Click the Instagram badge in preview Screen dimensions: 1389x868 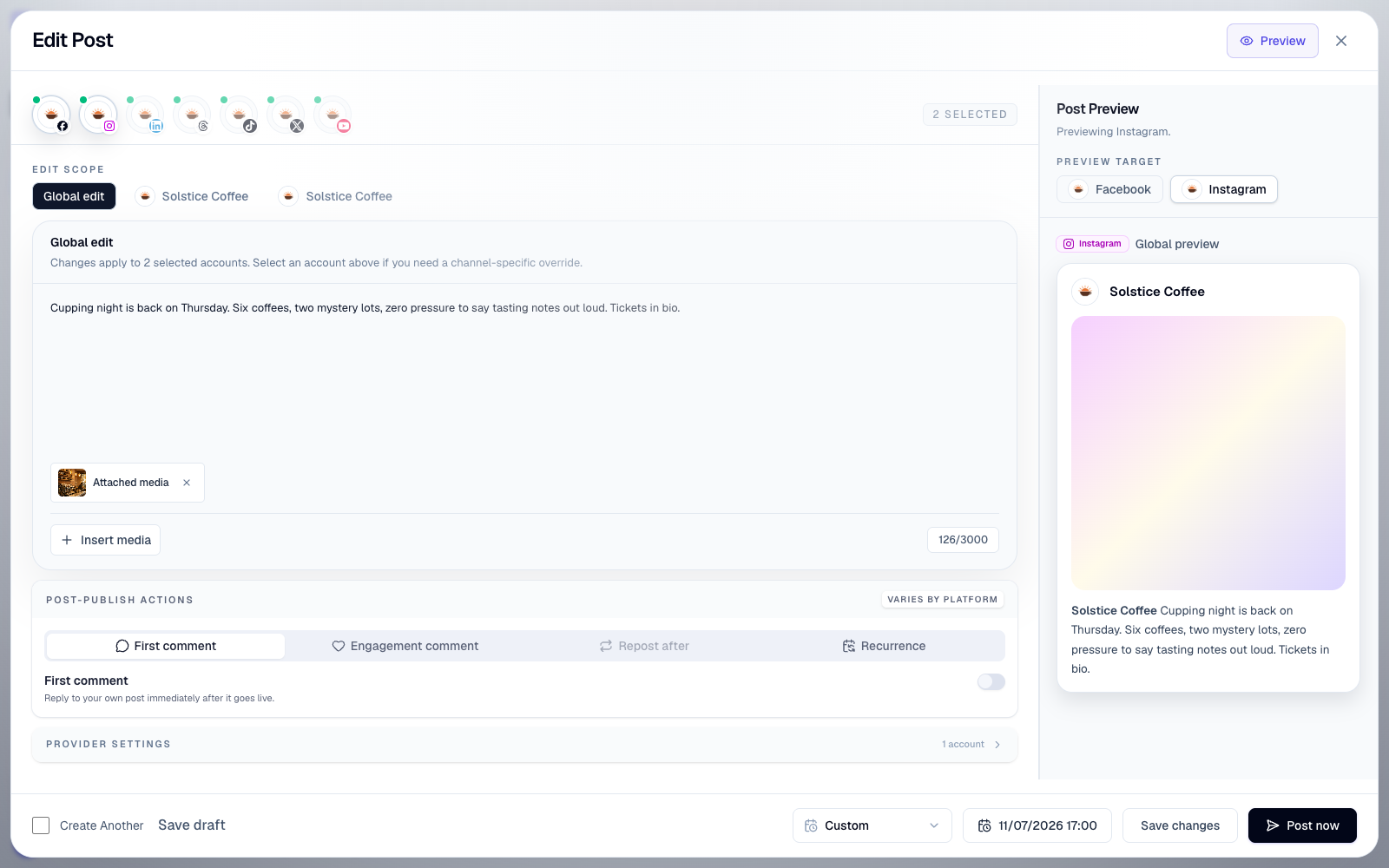click(1092, 244)
